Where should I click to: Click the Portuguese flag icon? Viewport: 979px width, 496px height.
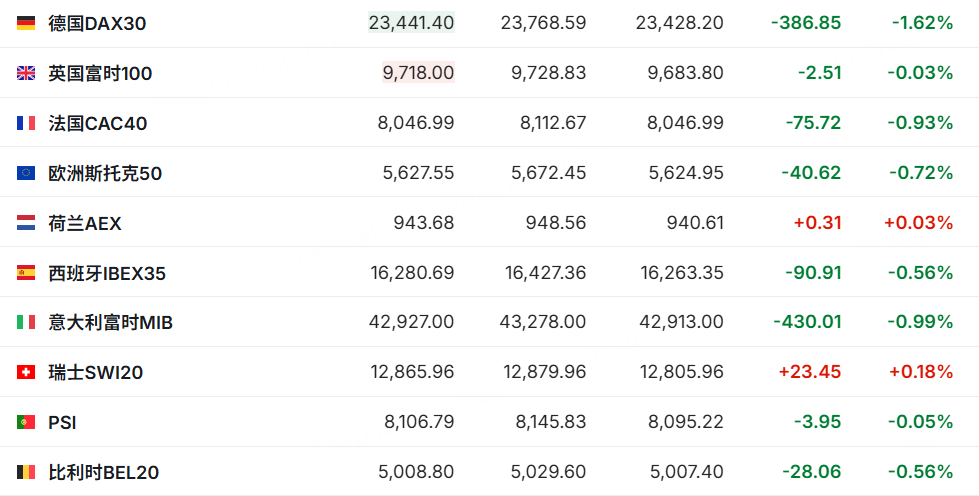pyautogui.click(x=26, y=423)
